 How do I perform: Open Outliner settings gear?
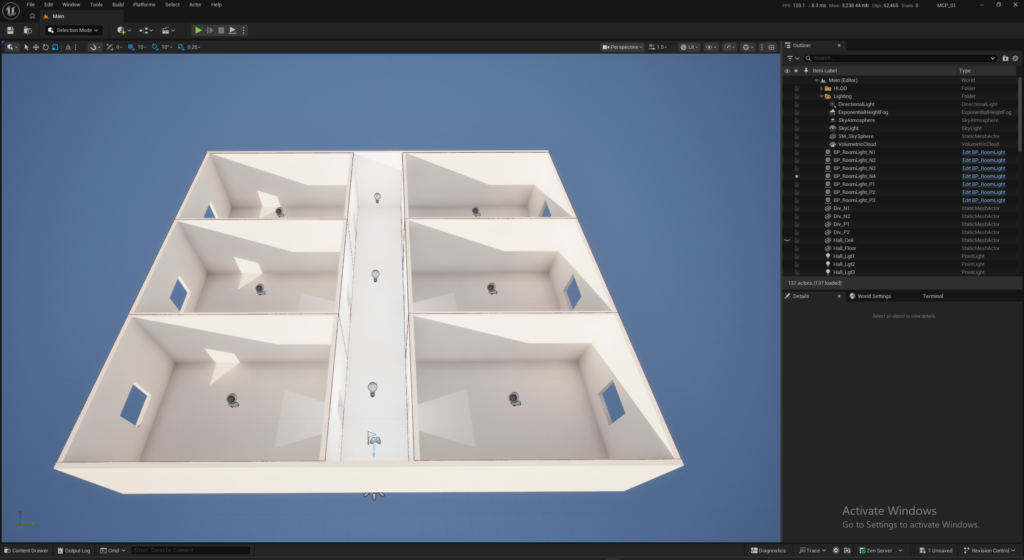pos(1015,58)
